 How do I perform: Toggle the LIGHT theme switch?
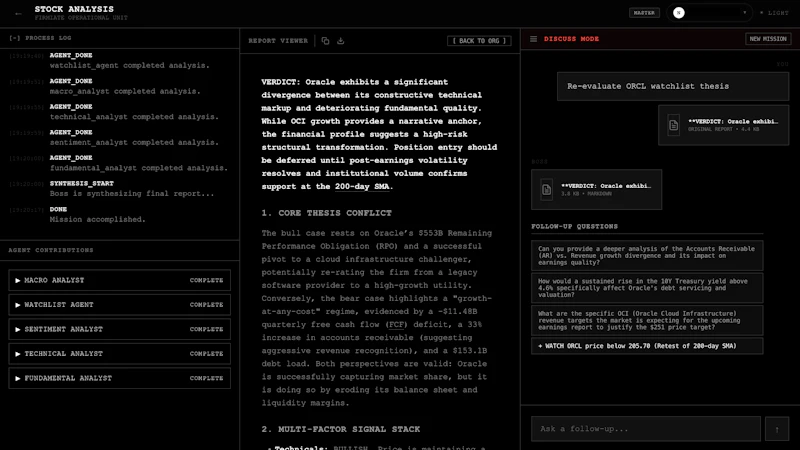point(774,13)
